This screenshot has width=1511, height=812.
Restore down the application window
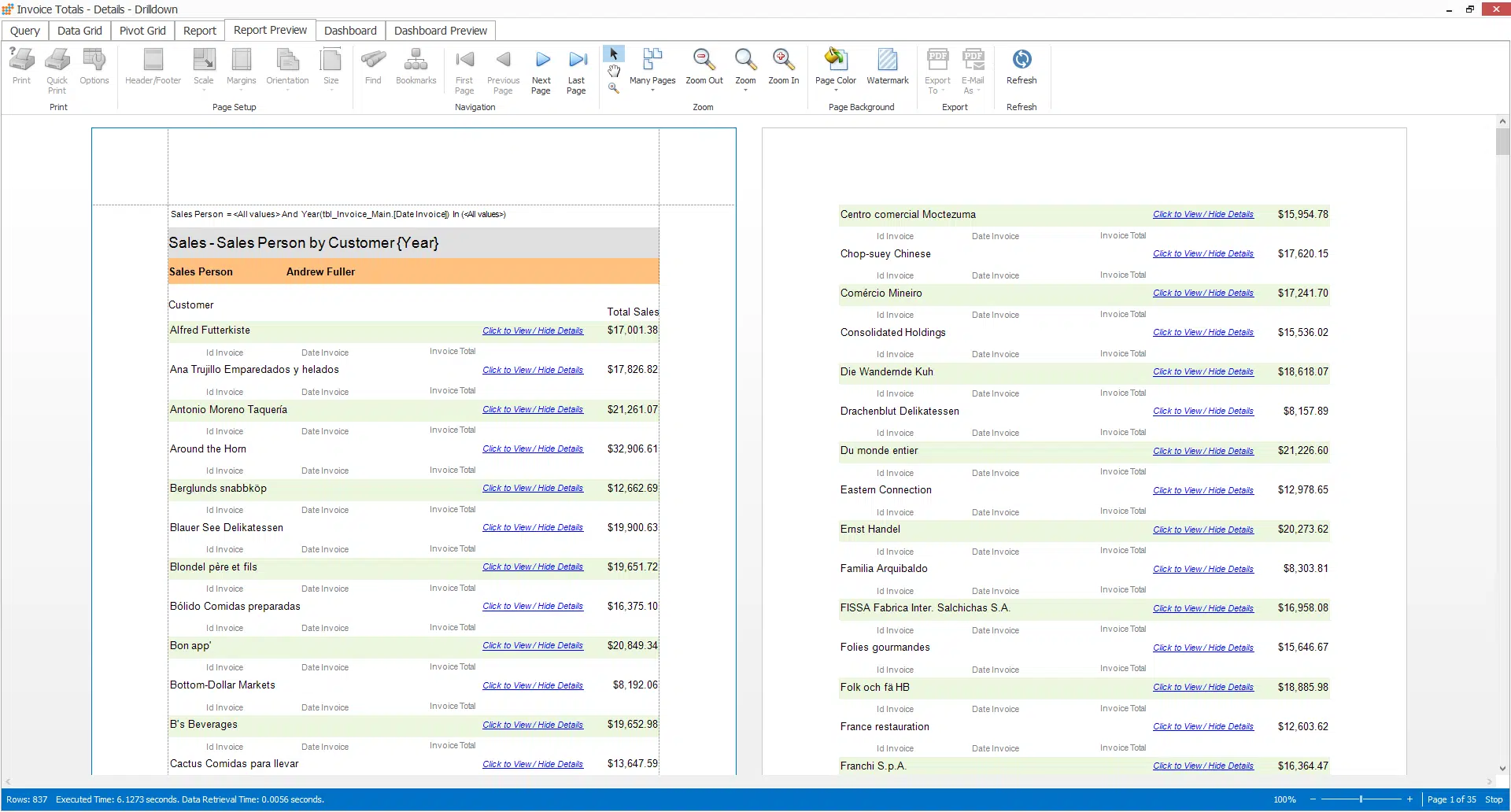[1469, 9]
